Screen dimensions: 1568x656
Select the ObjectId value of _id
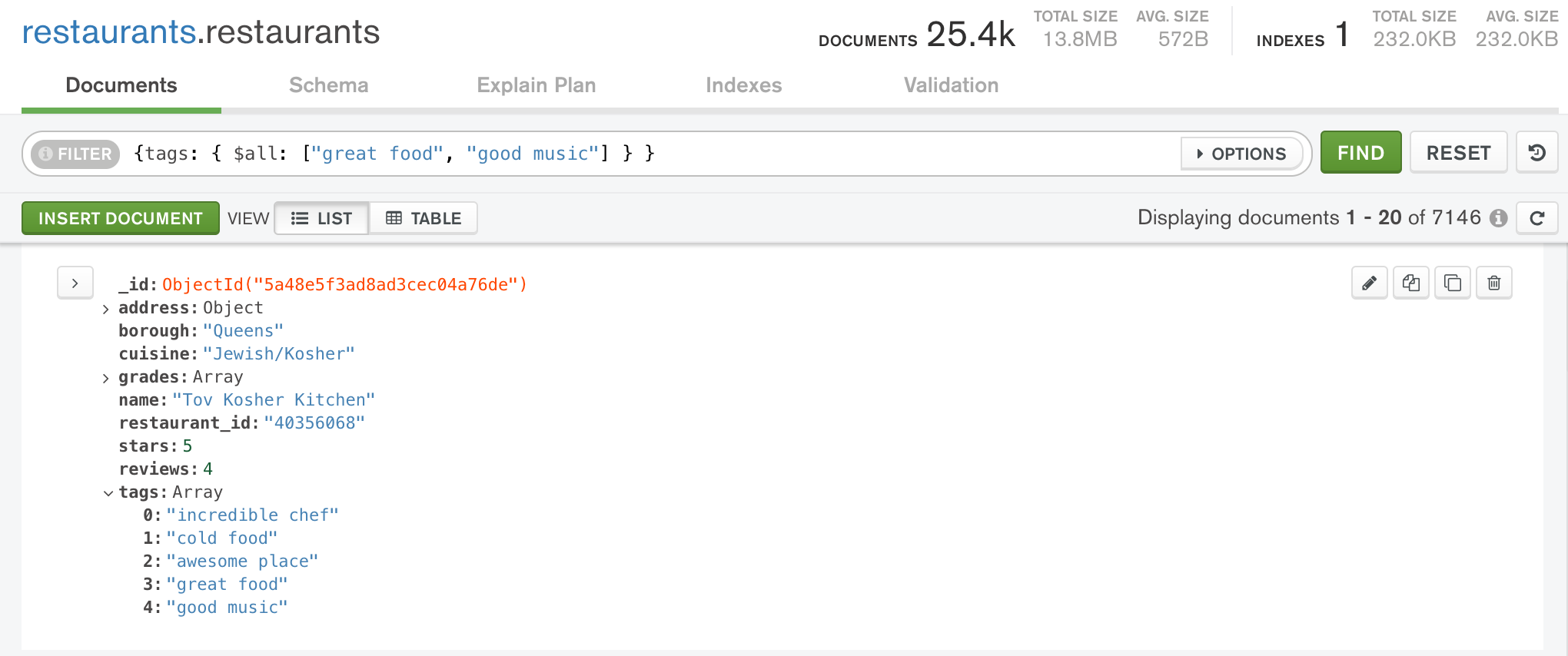[344, 285]
